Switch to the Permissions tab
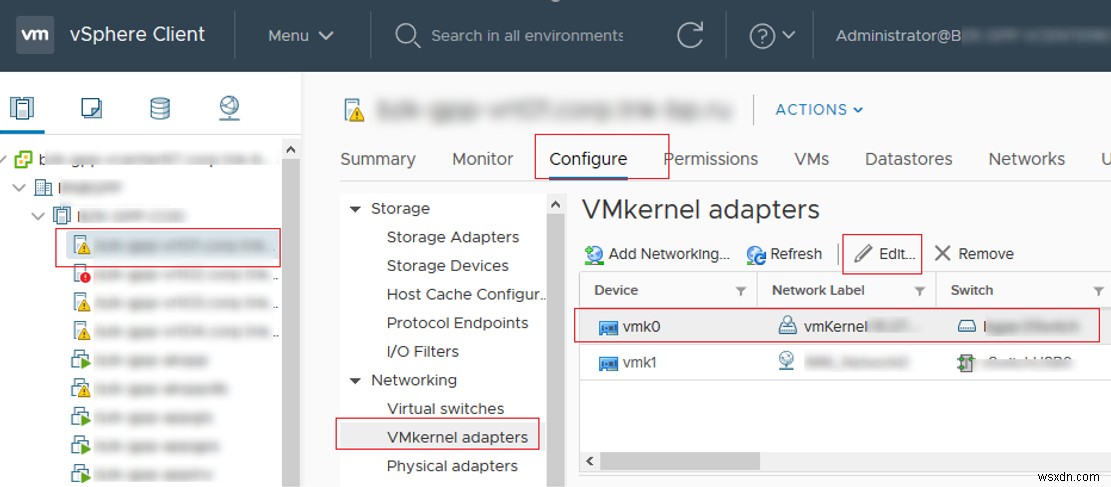 [x=711, y=159]
